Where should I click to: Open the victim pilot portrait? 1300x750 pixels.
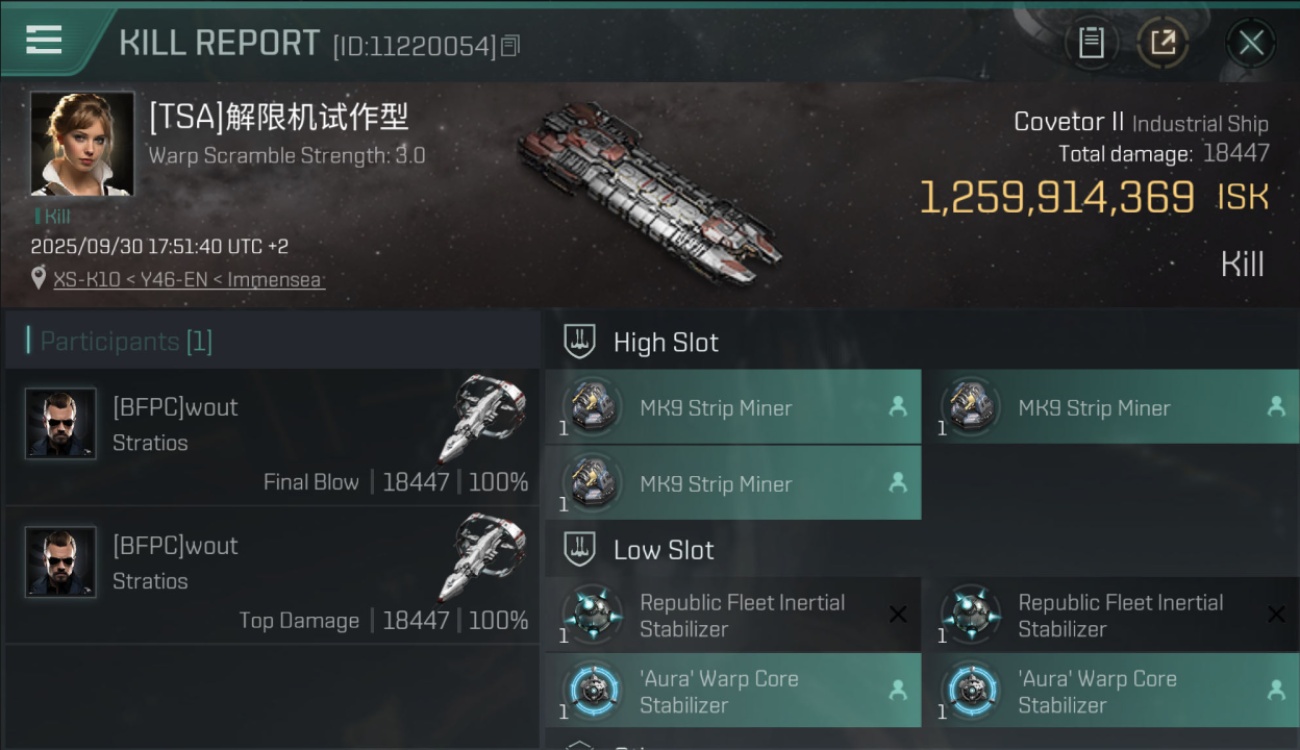pos(82,144)
